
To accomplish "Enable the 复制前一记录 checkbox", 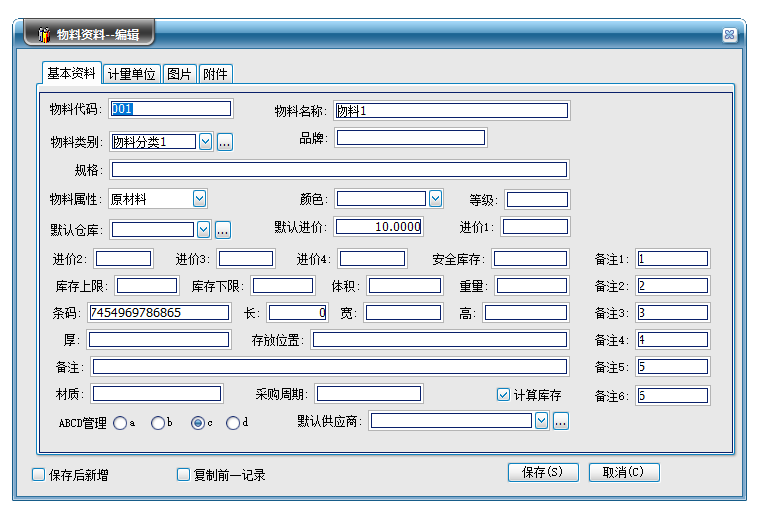I will [183, 474].
